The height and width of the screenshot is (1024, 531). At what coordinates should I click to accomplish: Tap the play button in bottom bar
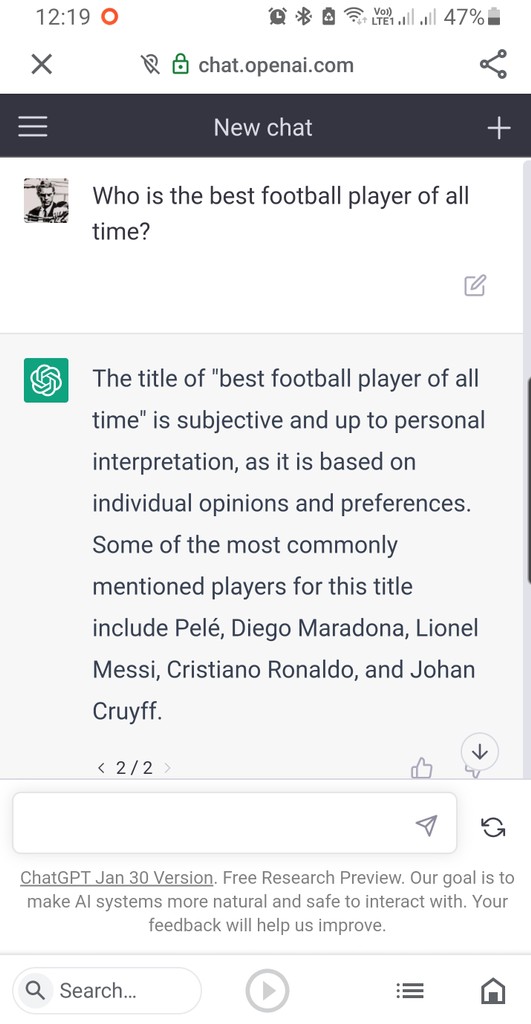[267, 991]
